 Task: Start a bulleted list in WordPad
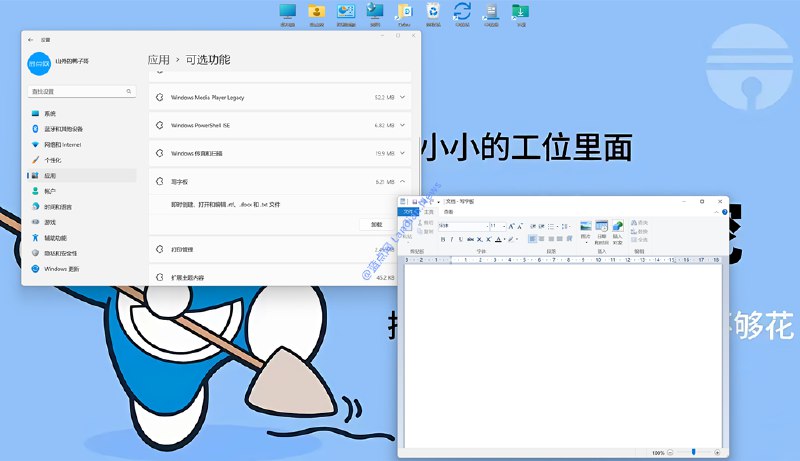point(551,226)
